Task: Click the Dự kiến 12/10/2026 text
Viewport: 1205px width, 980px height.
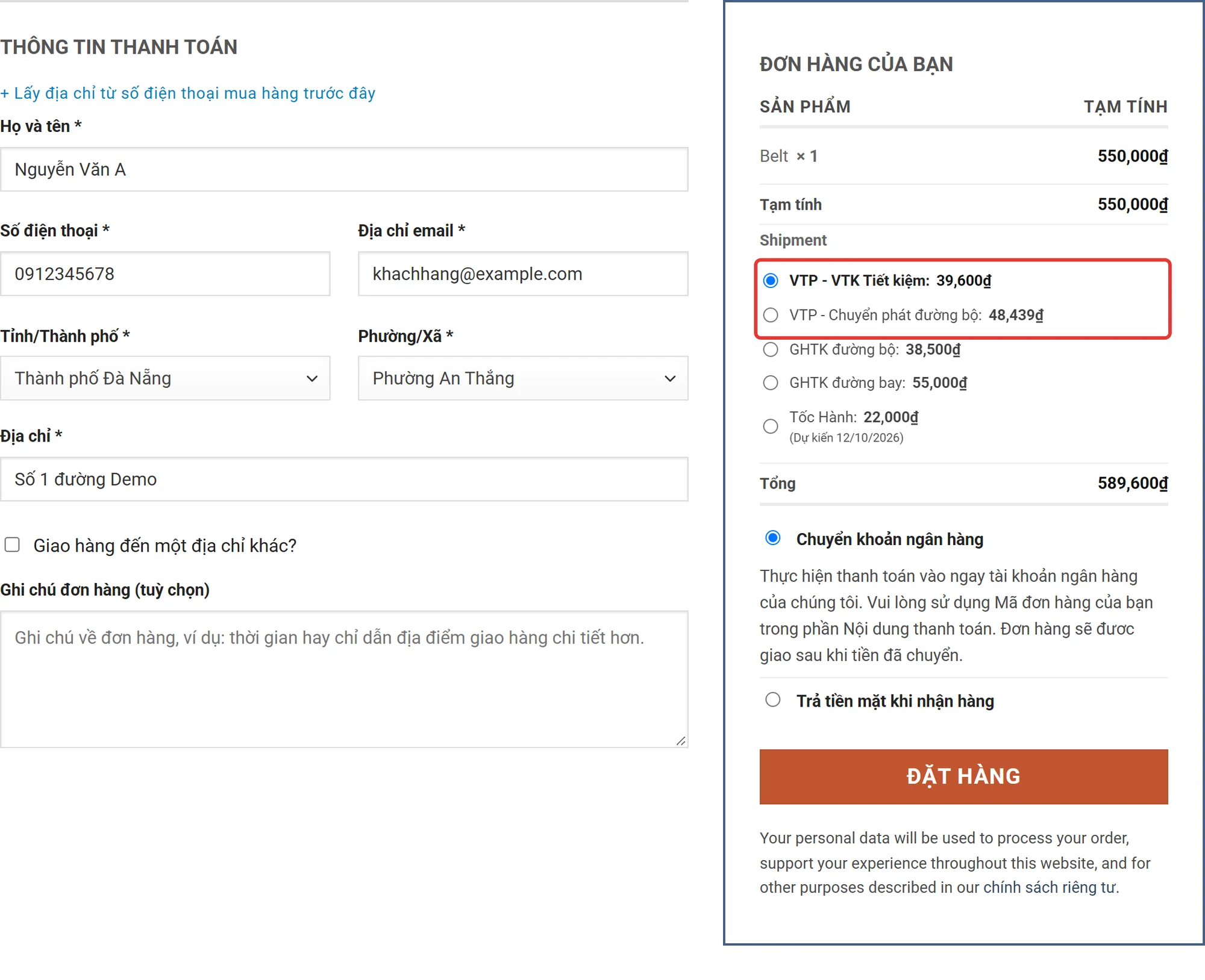Action: coord(847,438)
